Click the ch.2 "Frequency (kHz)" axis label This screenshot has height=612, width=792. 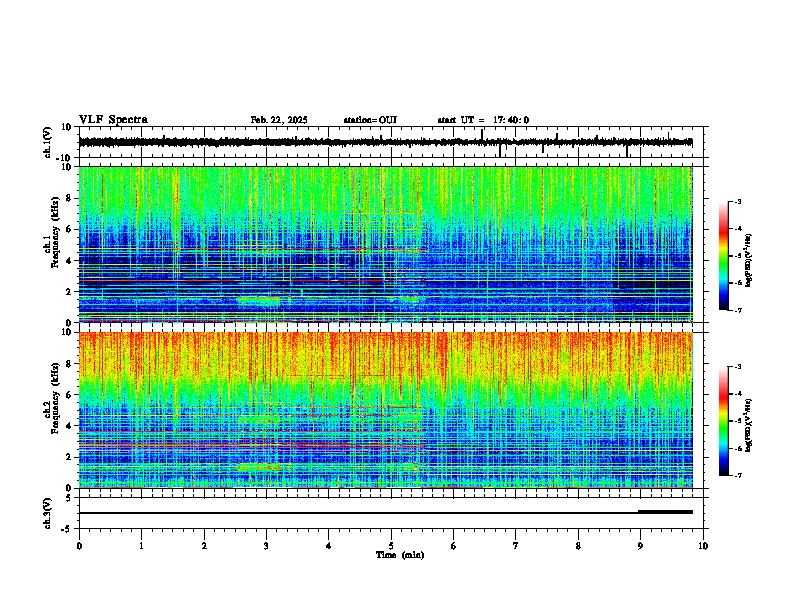(x=55, y=398)
